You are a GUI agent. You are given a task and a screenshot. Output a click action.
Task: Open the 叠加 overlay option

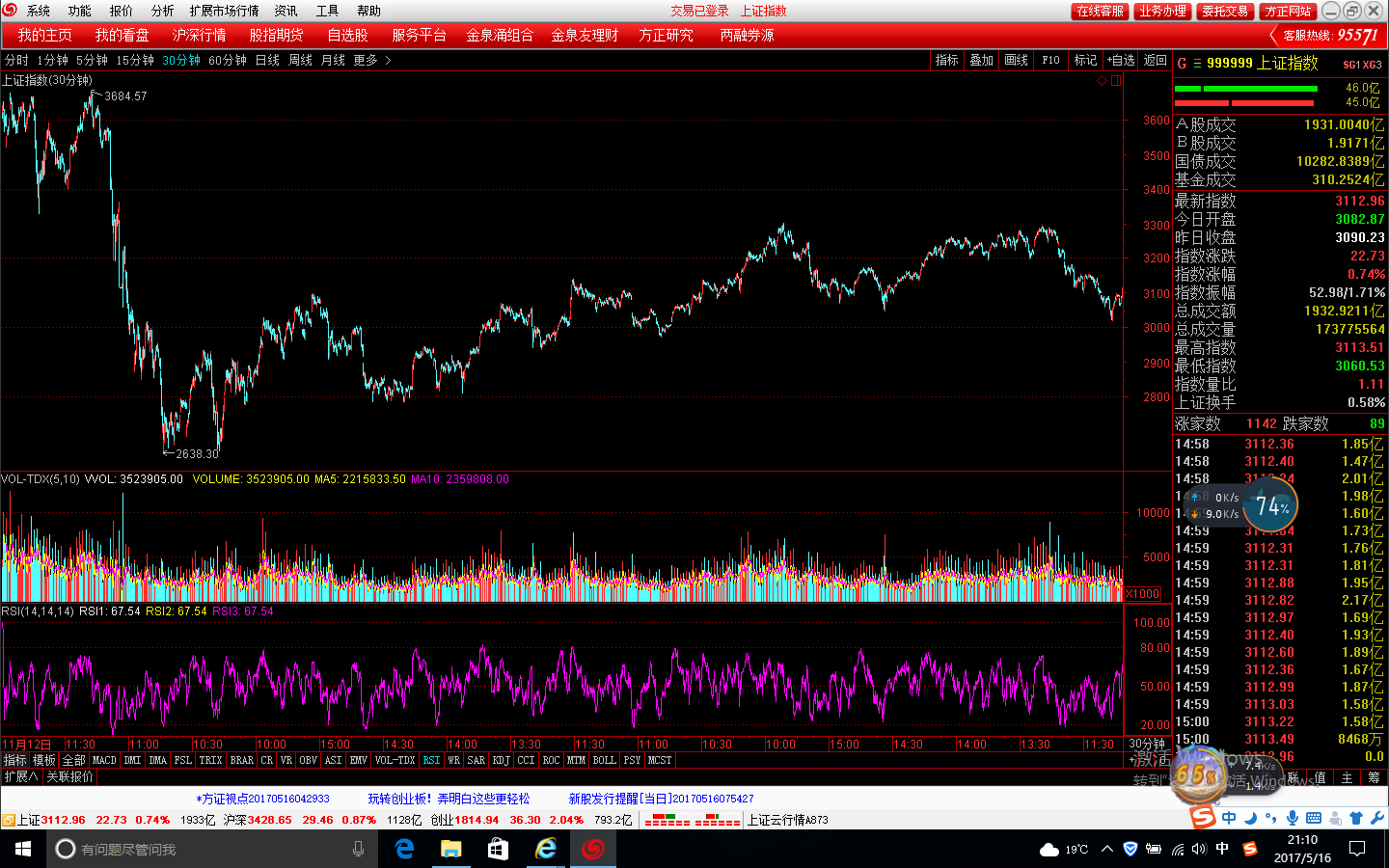click(982, 60)
